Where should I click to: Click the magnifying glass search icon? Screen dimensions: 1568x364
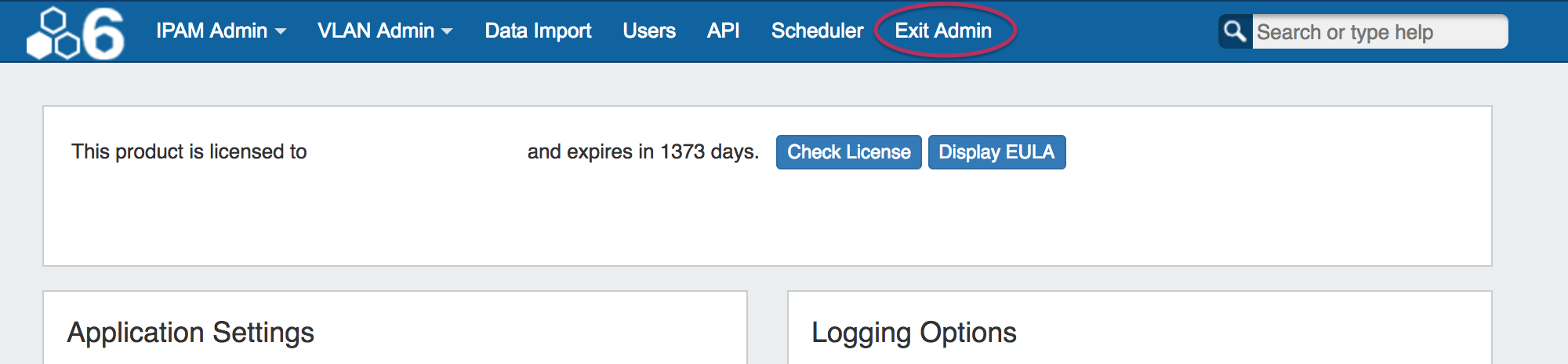pyautogui.click(x=1235, y=31)
